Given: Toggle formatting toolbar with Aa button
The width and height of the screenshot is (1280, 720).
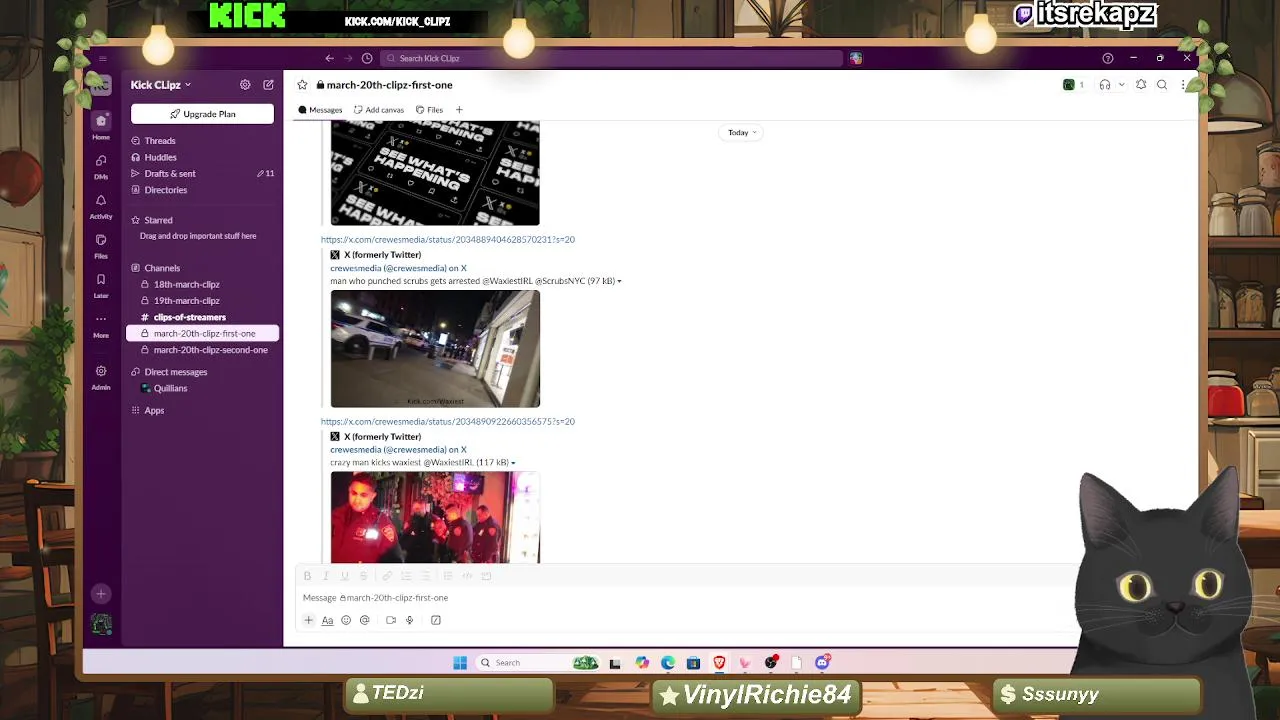Looking at the screenshot, I should coord(327,620).
